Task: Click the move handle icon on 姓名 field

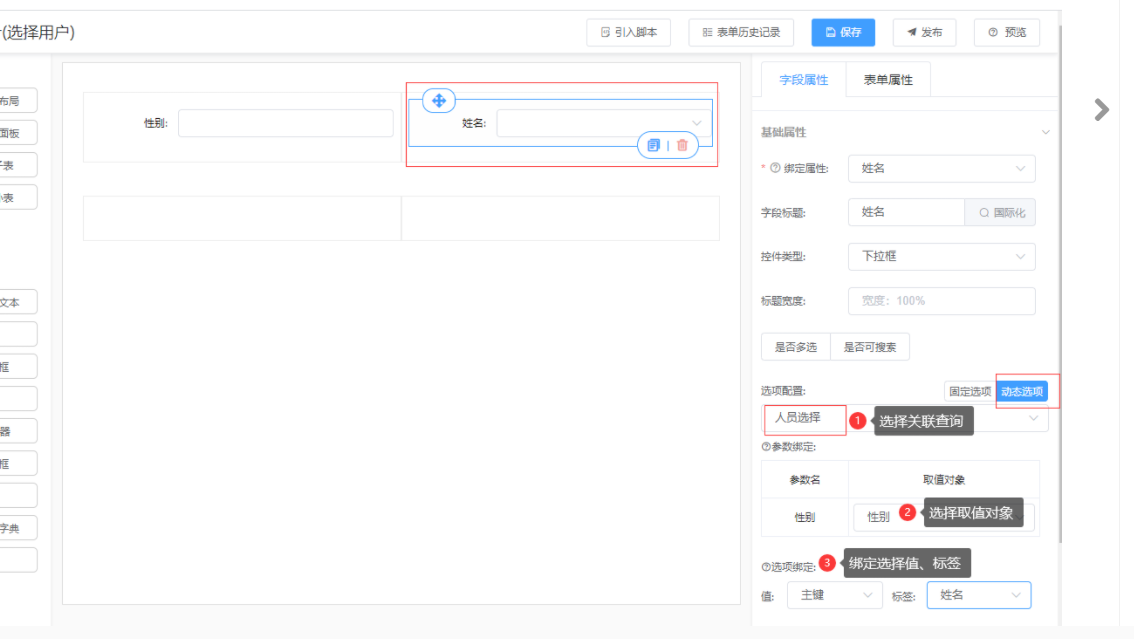Action: pos(438,101)
